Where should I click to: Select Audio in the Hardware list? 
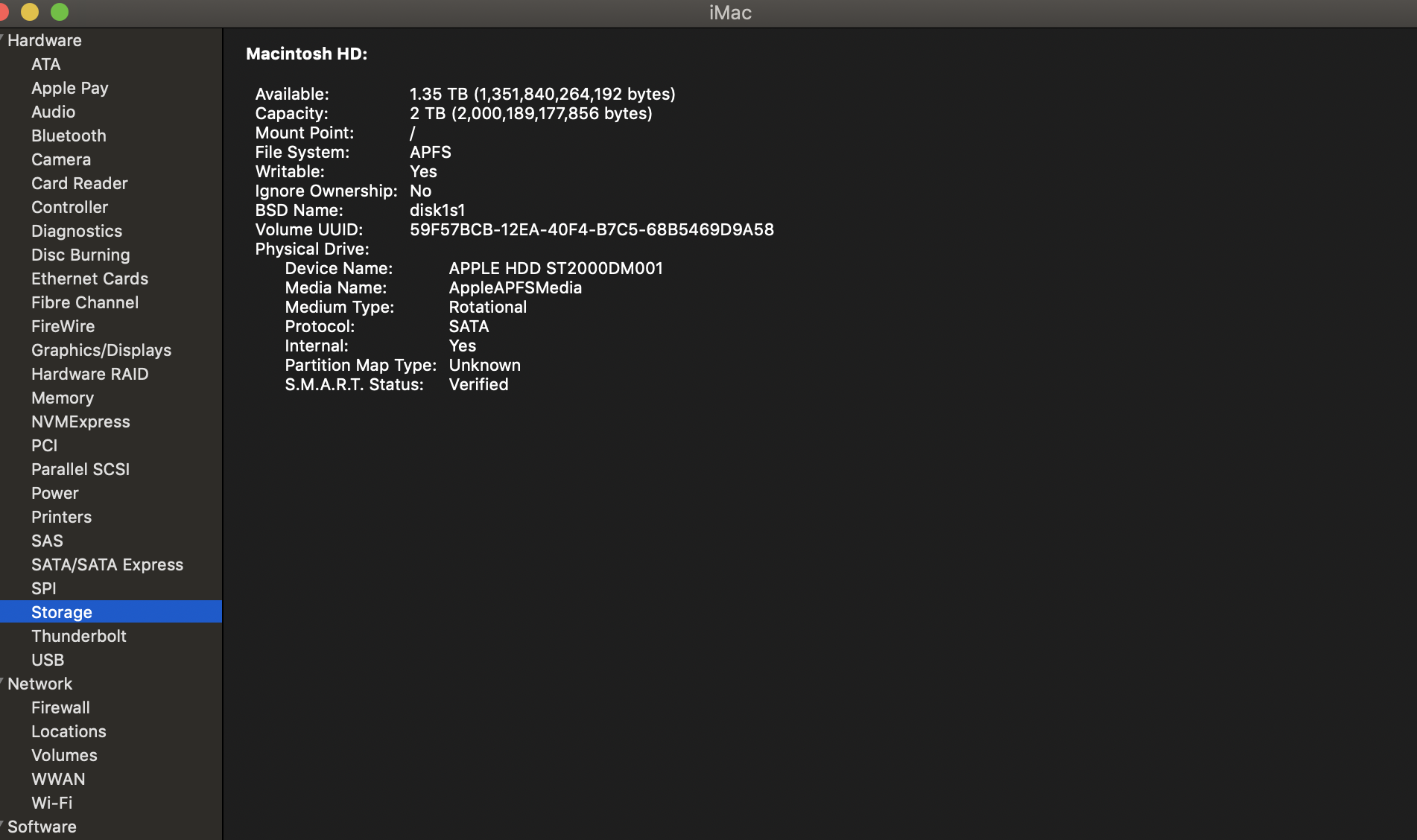[53, 112]
